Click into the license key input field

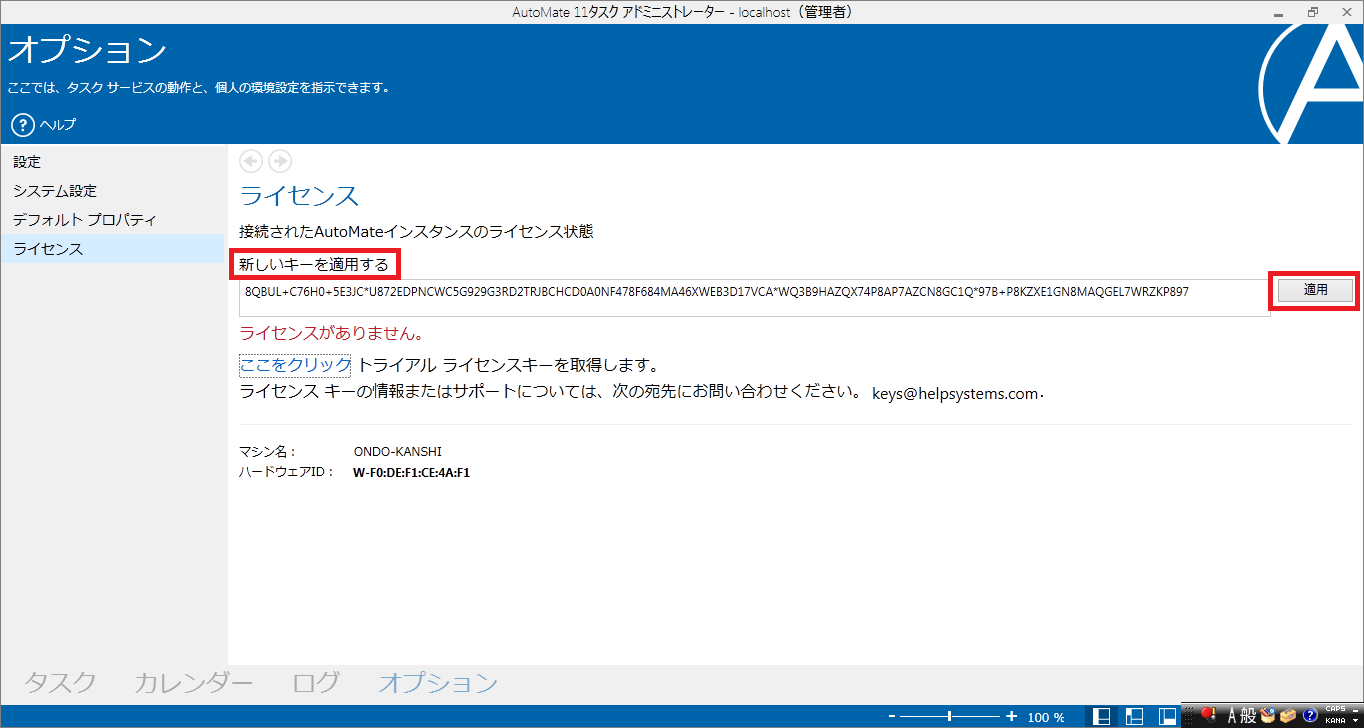tap(754, 298)
